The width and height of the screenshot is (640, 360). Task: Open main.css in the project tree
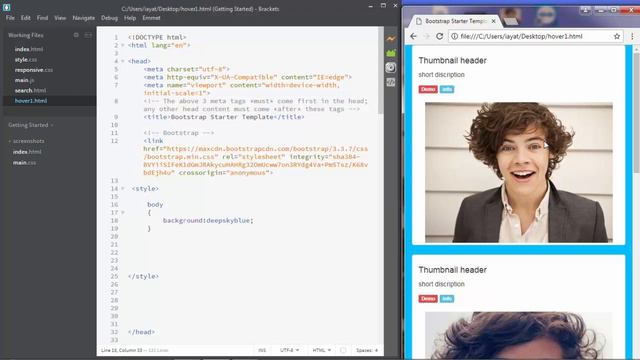(x=24, y=162)
